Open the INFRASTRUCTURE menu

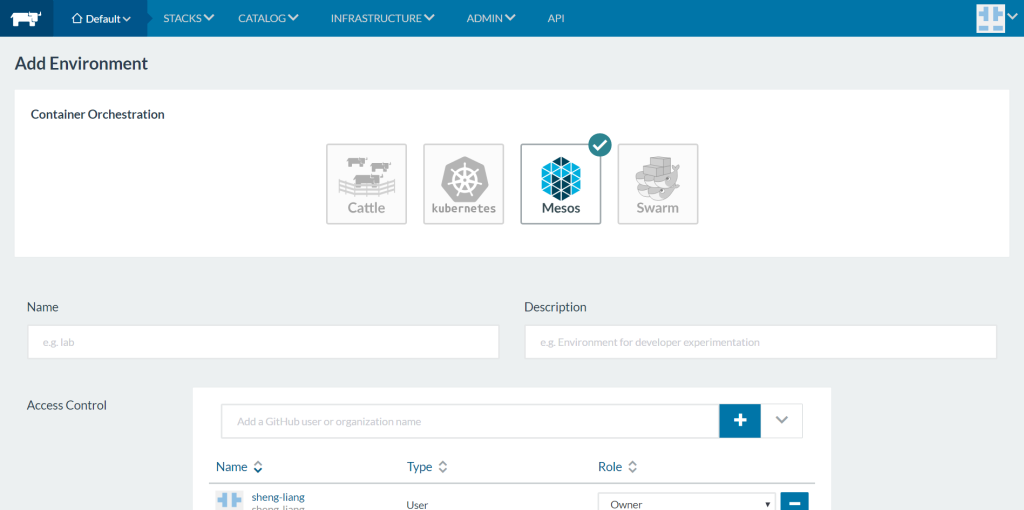[x=382, y=18]
